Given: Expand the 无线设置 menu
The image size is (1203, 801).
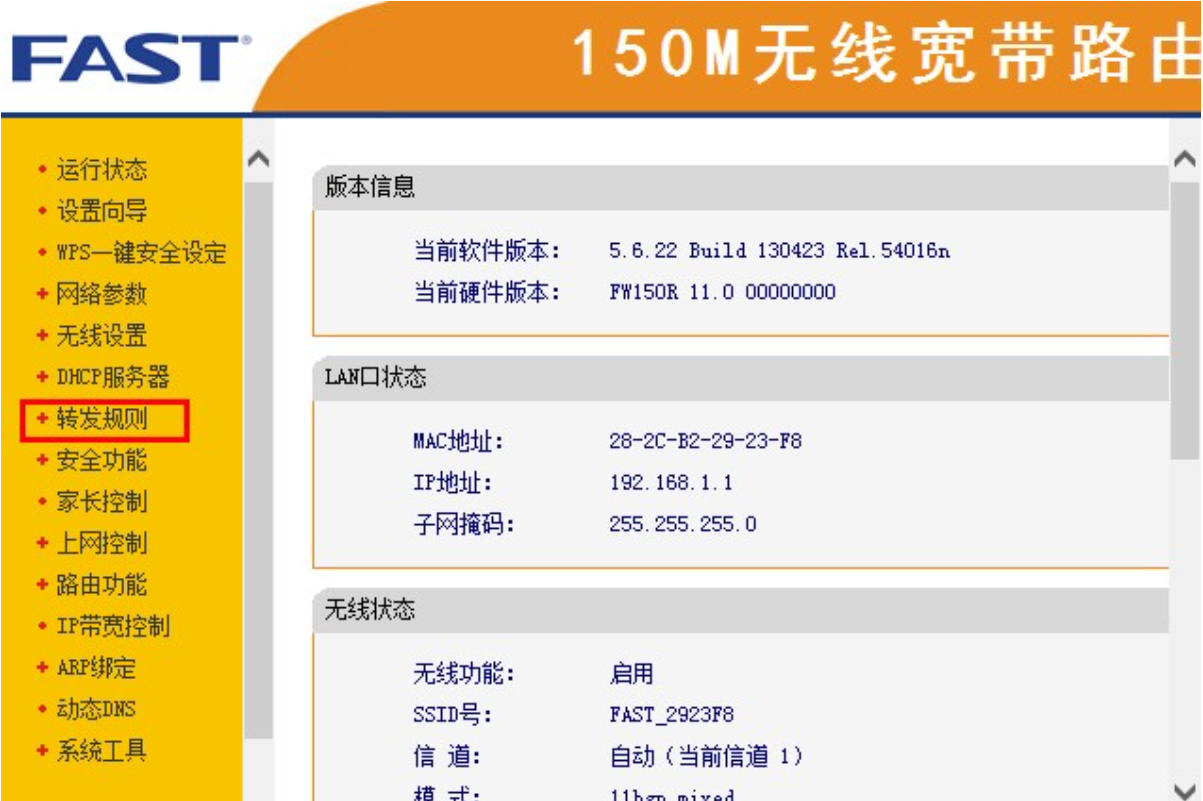Looking at the screenshot, I should click(x=101, y=336).
